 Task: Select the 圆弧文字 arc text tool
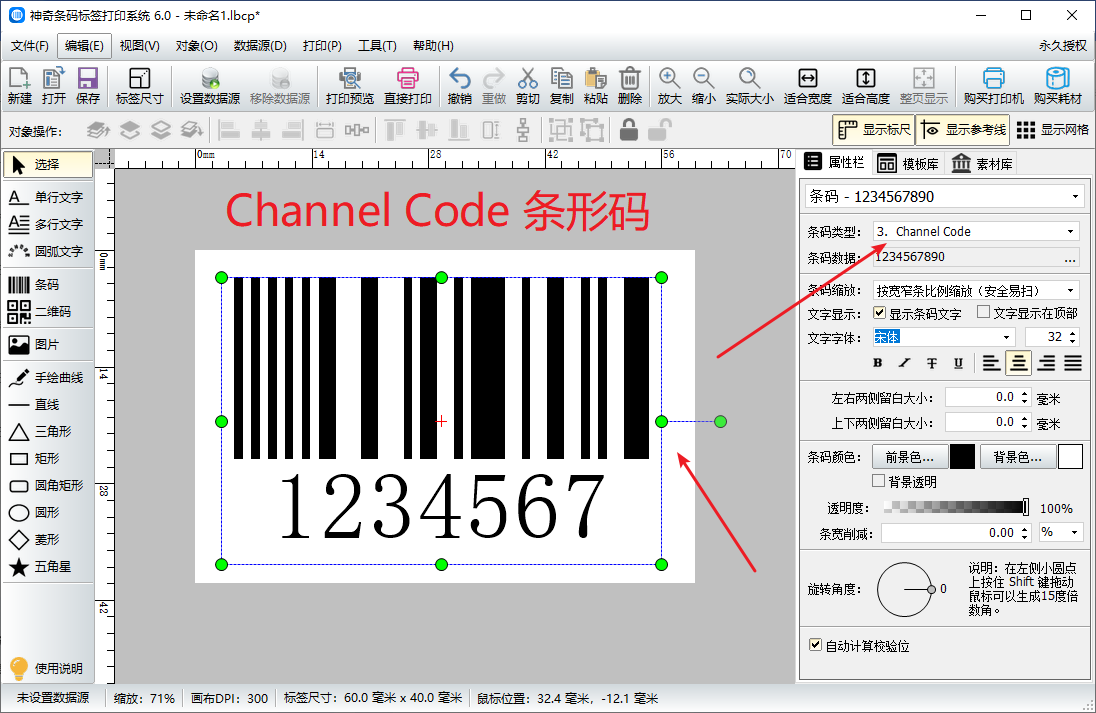coord(48,251)
